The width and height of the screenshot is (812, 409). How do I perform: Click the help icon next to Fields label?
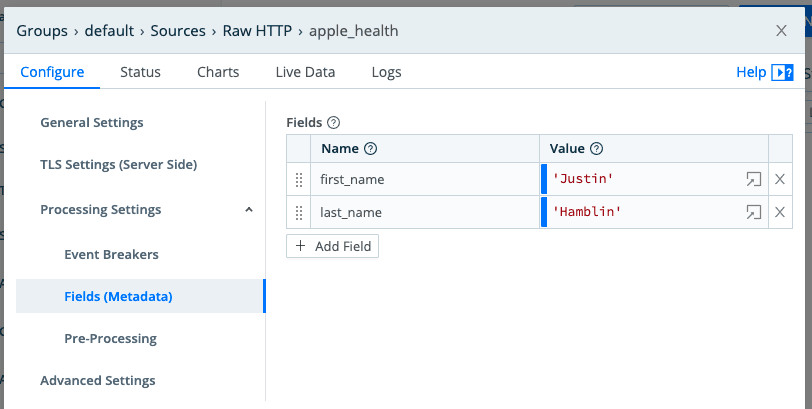[334, 122]
